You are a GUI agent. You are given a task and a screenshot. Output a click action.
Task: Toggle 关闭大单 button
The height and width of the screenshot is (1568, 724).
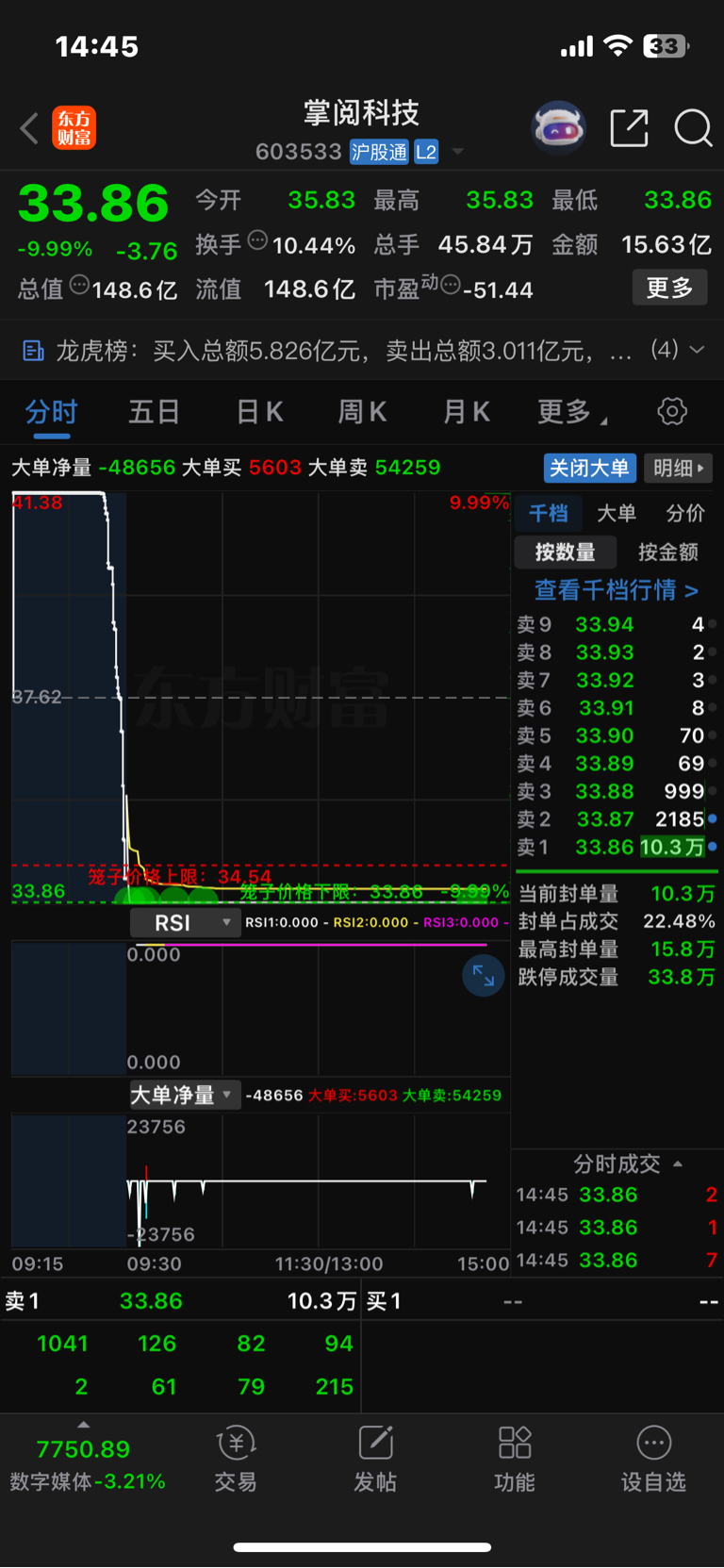click(589, 468)
